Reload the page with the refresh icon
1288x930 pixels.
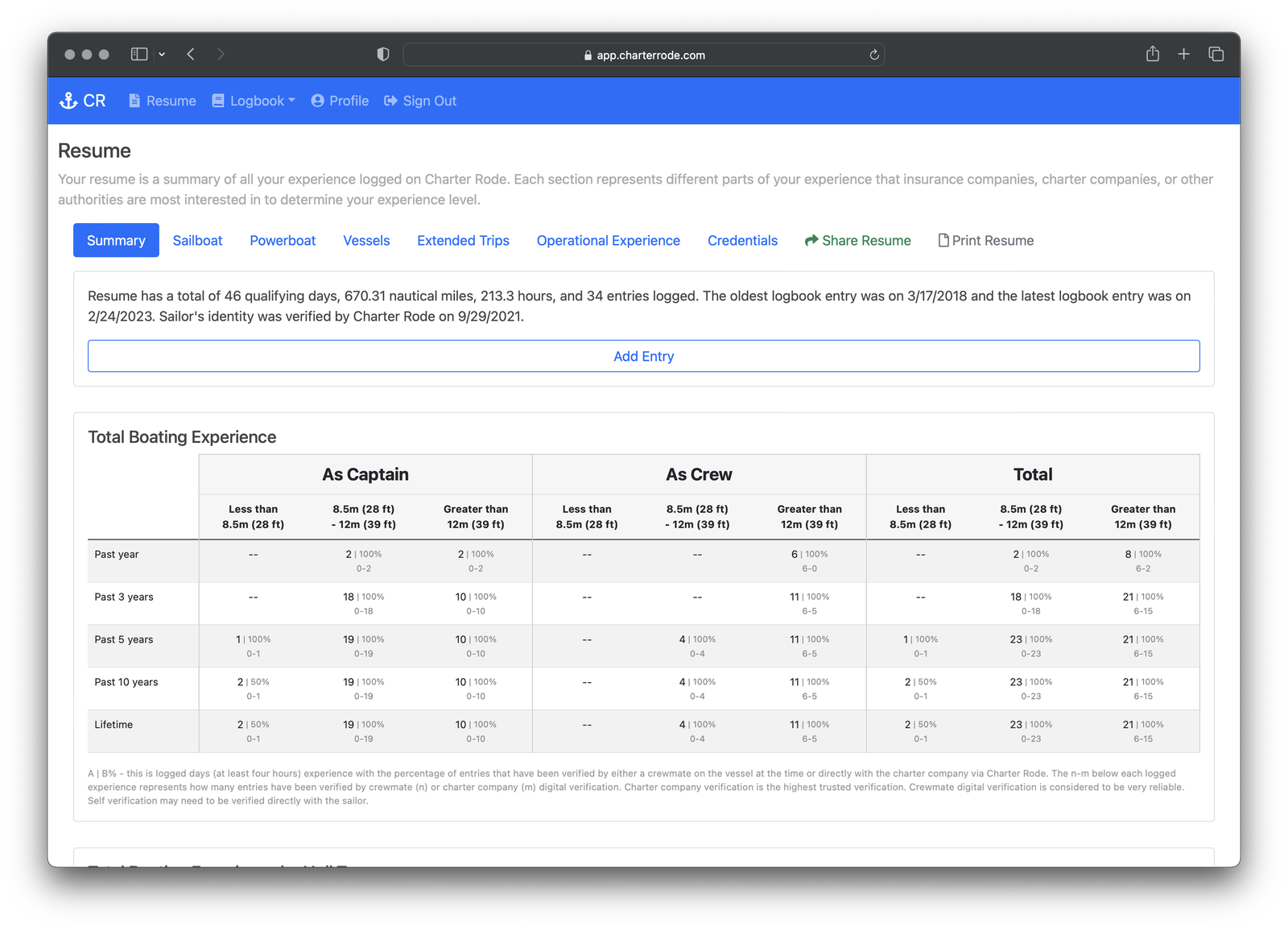pyautogui.click(x=874, y=55)
